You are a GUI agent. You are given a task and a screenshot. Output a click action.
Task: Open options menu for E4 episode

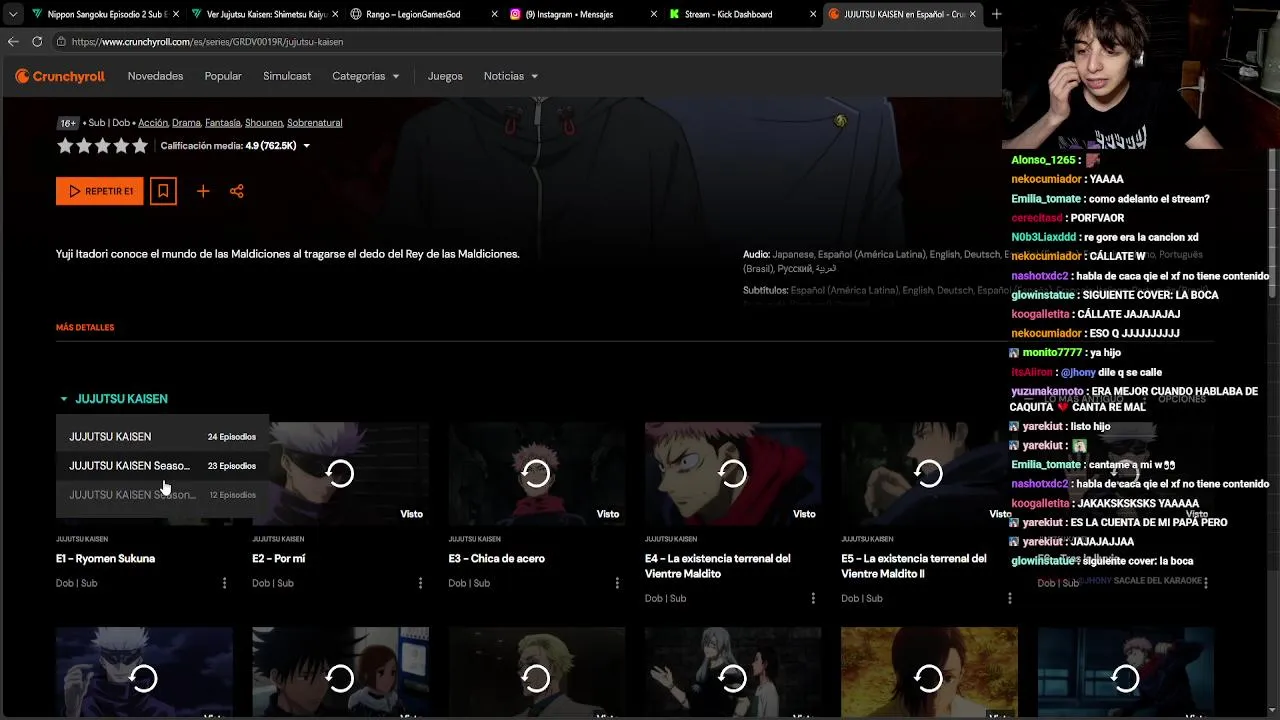coord(813,598)
